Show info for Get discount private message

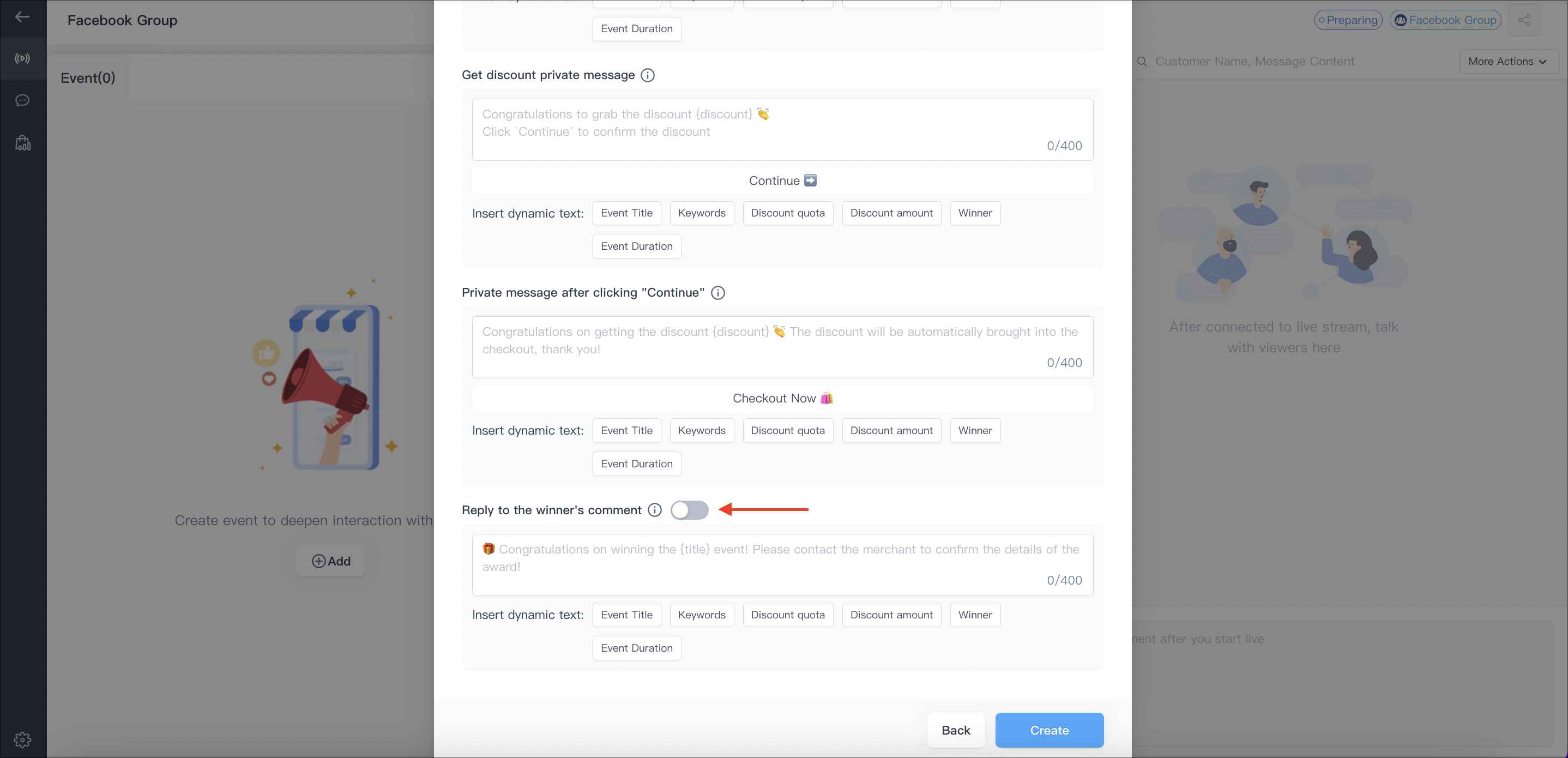point(648,75)
